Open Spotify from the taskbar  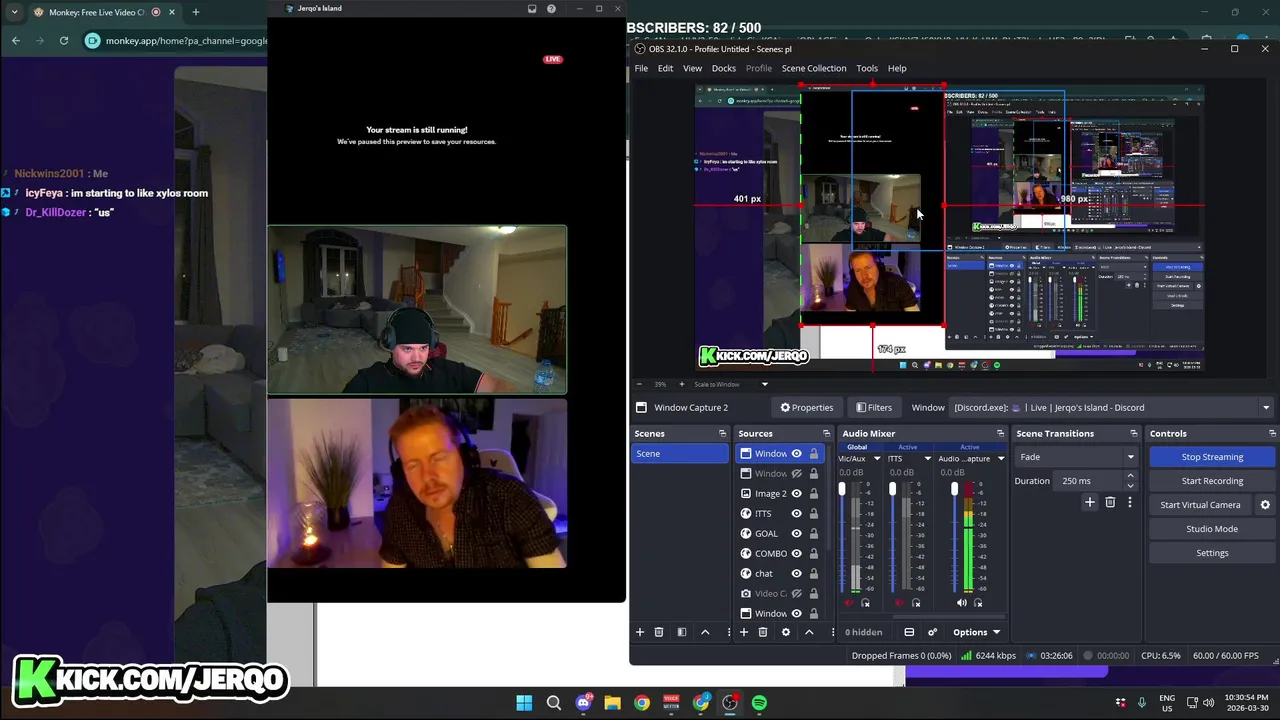[x=759, y=703]
